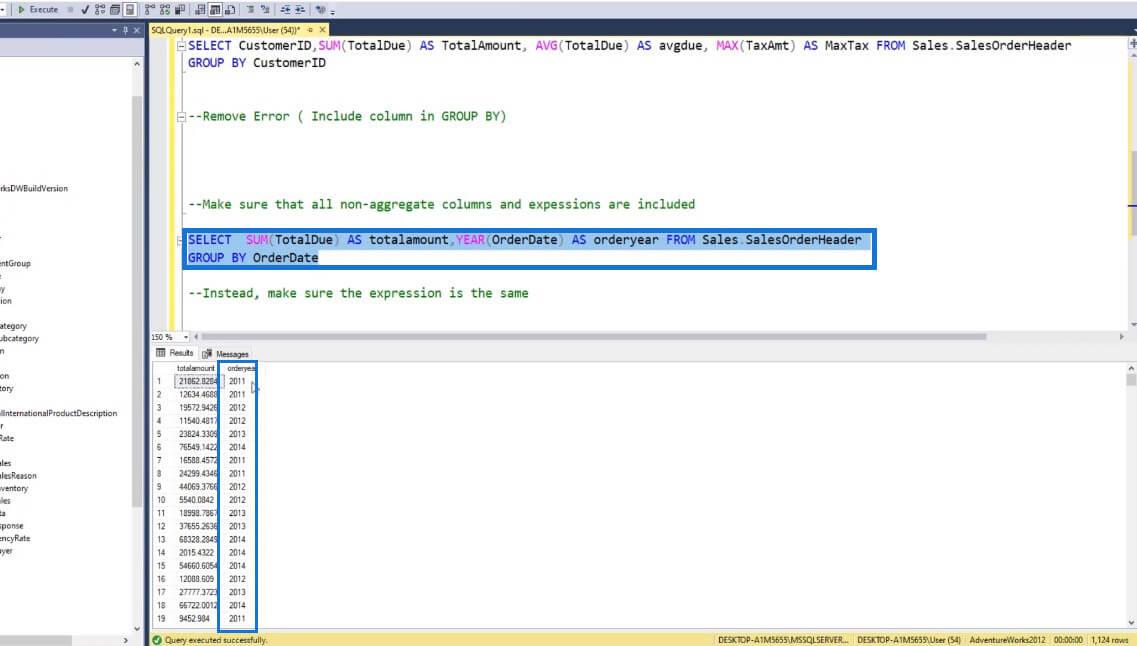Click the 1,124 rows status bar entry
Viewport: 1137px width, 646px height.
click(x=1110, y=640)
